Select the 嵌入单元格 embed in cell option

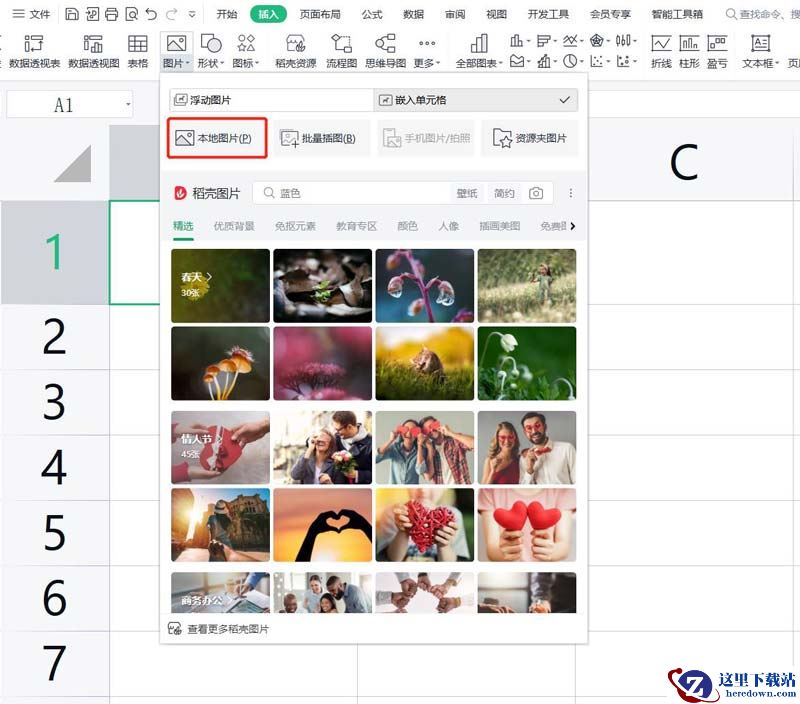(x=476, y=100)
